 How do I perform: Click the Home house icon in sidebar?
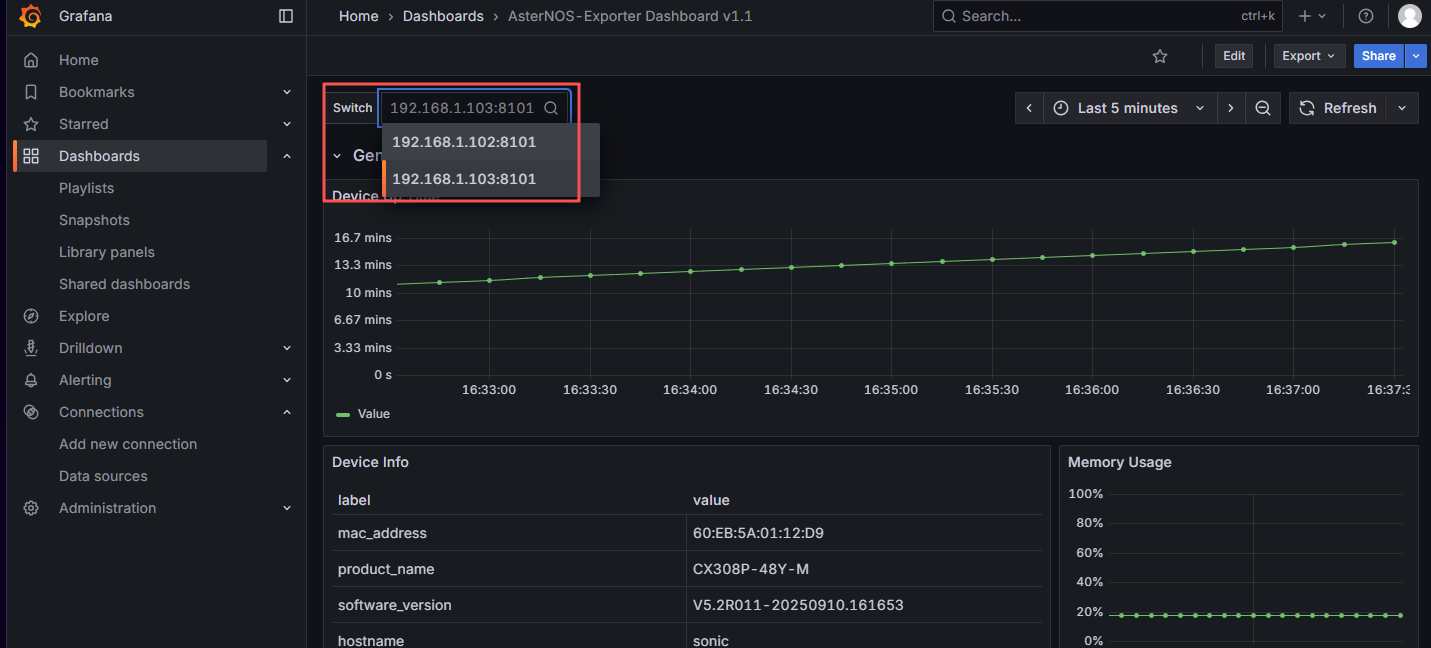pos(31,60)
